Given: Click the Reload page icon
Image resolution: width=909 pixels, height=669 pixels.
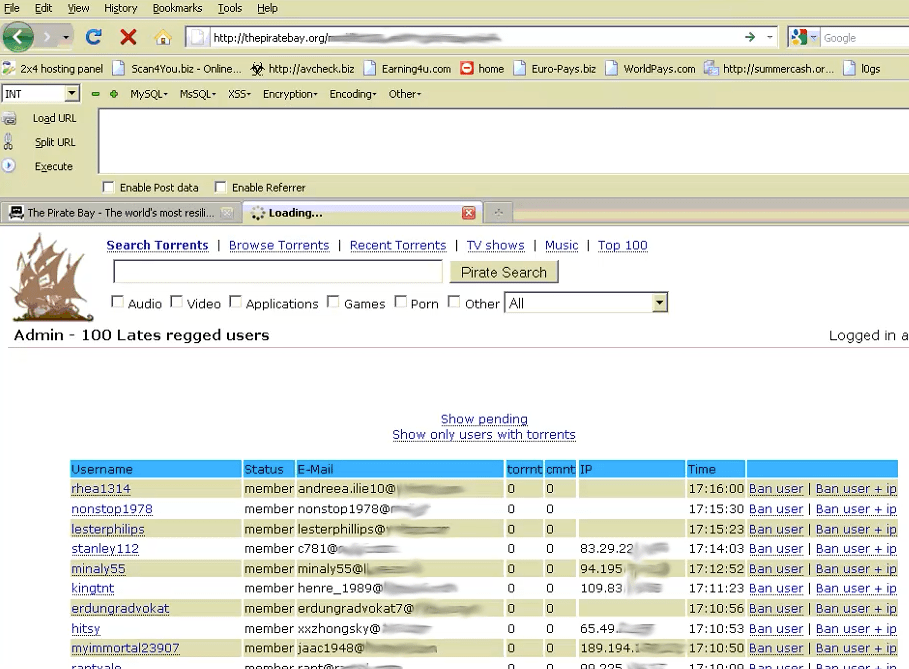Looking at the screenshot, I should click(93, 36).
